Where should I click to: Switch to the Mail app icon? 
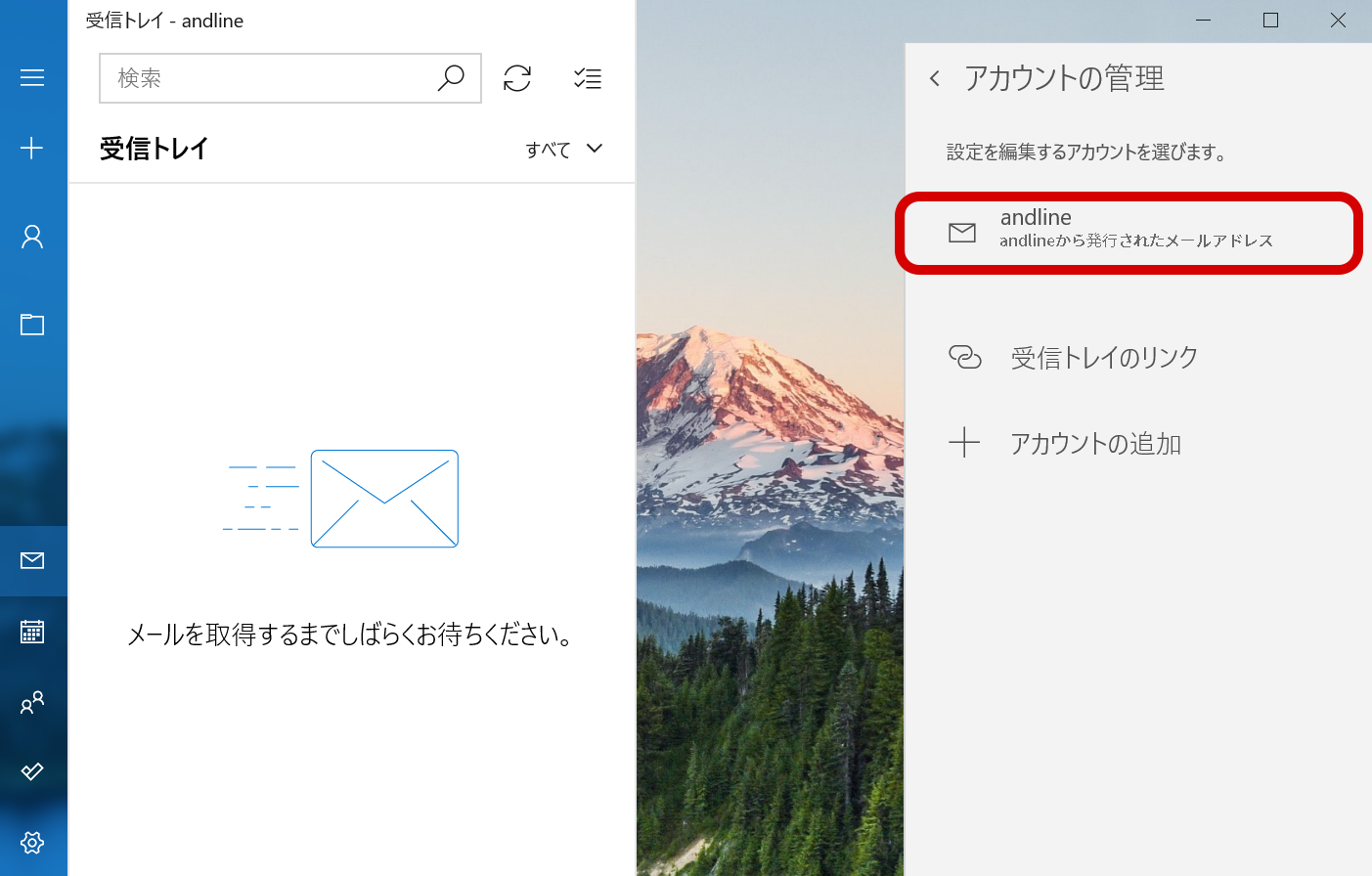coord(32,560)
